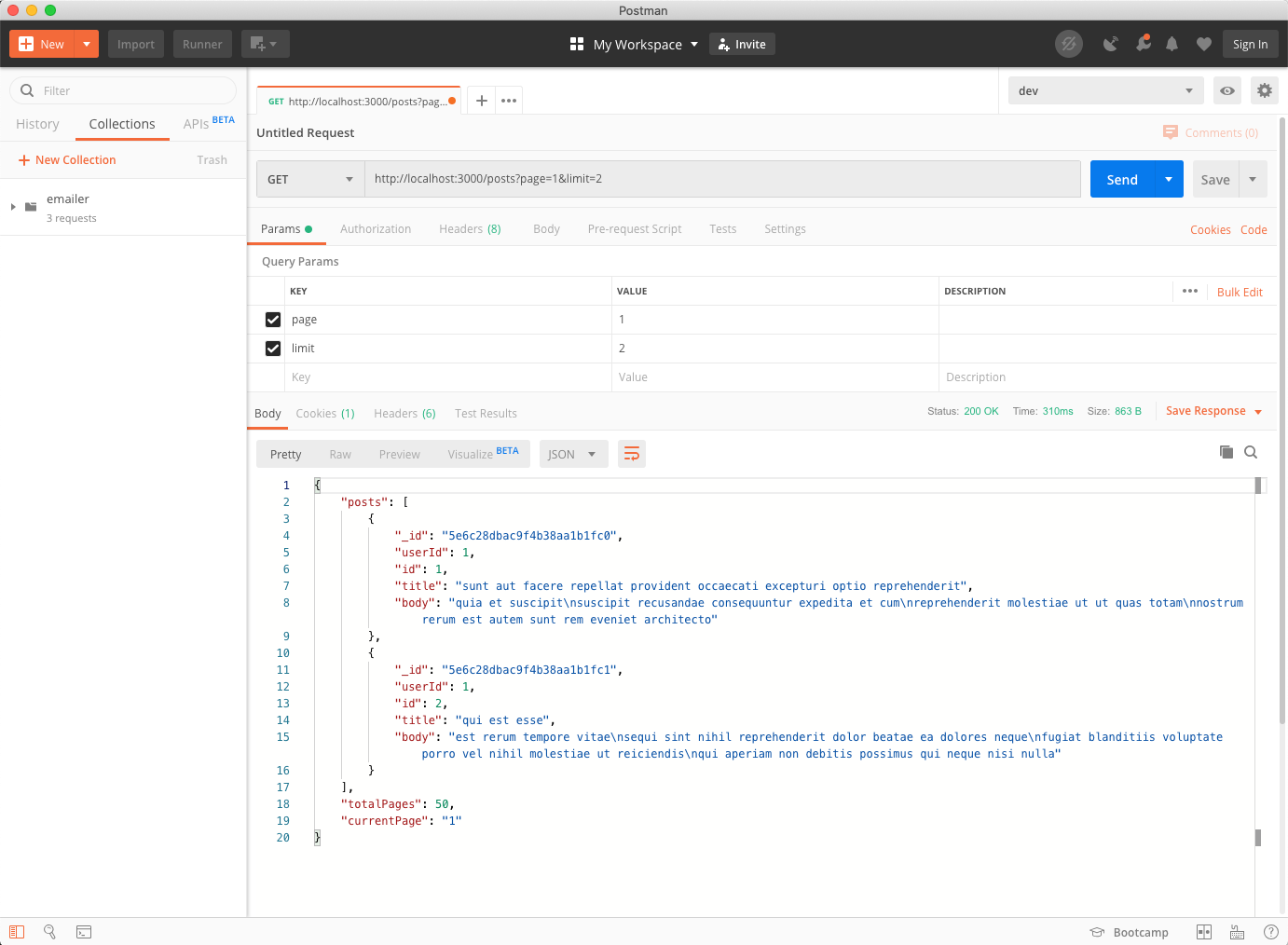Screen dimensions: 1288x945
Task: Uncheck the limit parameter checkbox
Action: [273, 349]
